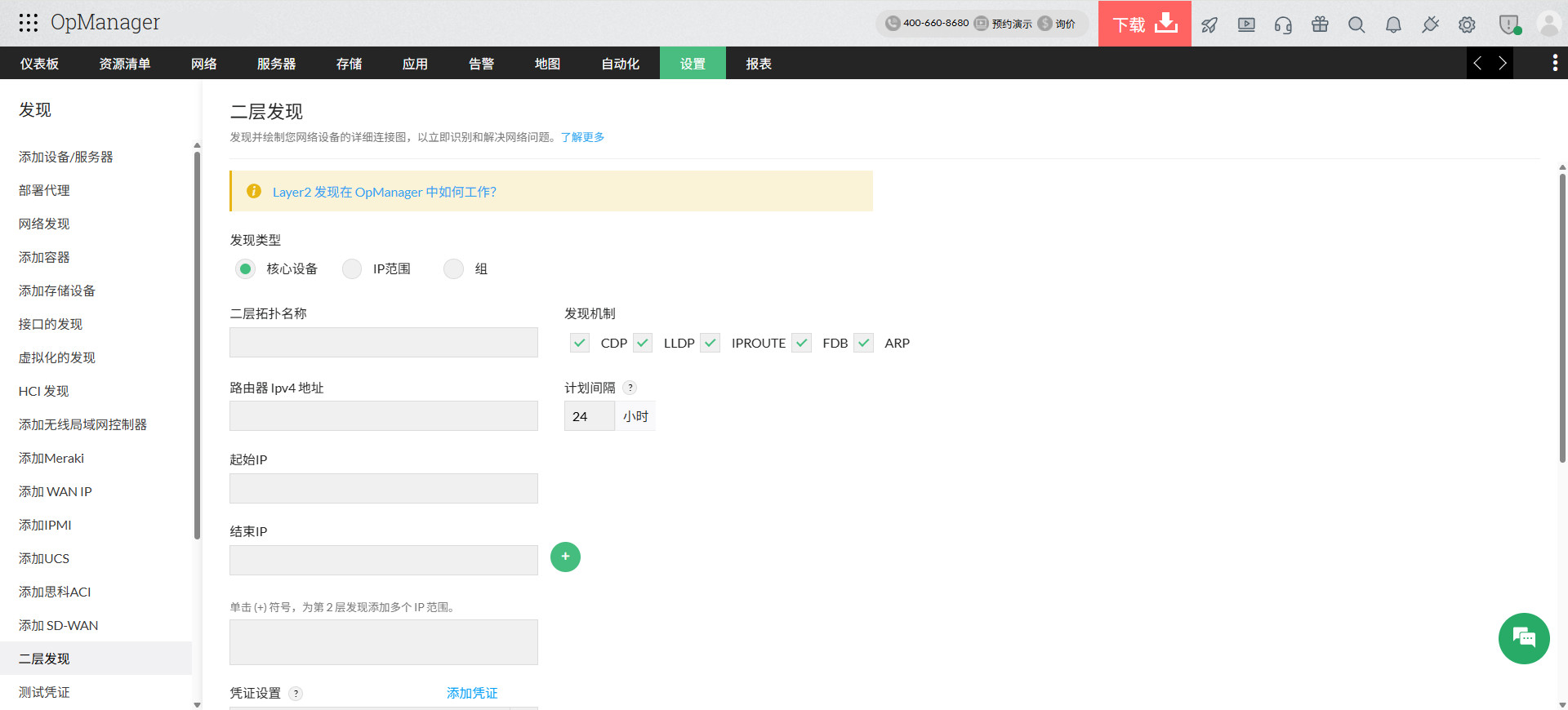Click help icon next to 凭证设置
The image size is (1568, 710).
pyautogui.click(x=296, y=694)
